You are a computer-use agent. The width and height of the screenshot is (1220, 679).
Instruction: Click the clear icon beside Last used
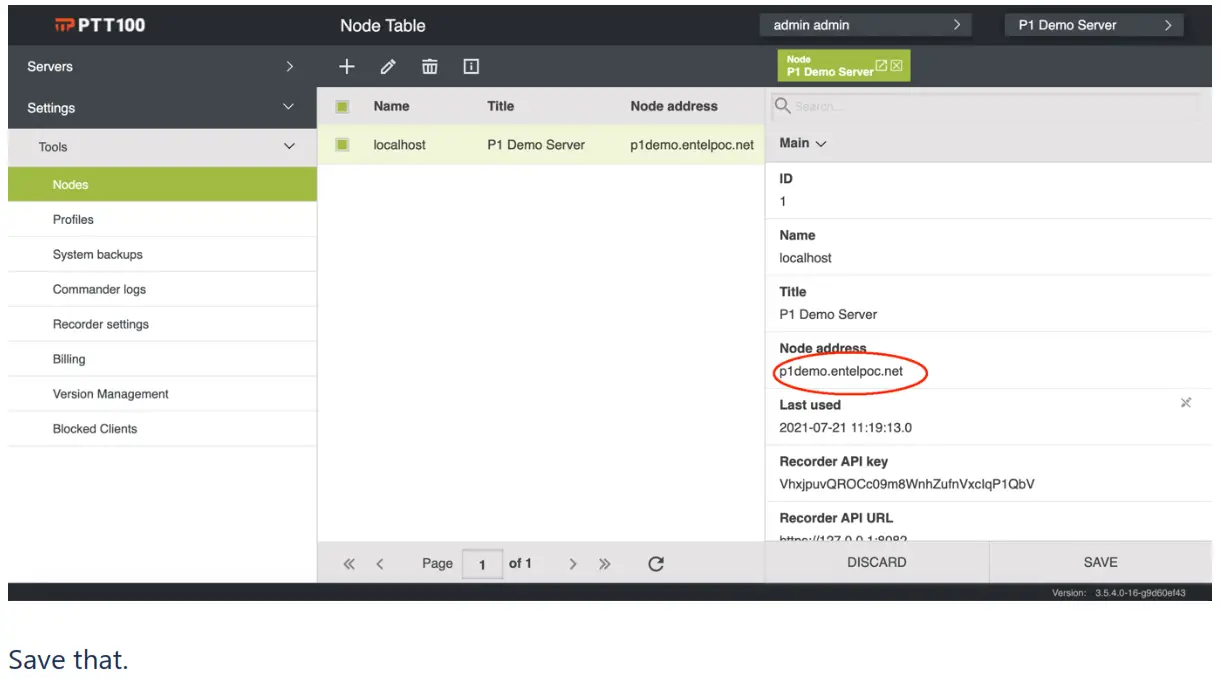coord(1186,403)
